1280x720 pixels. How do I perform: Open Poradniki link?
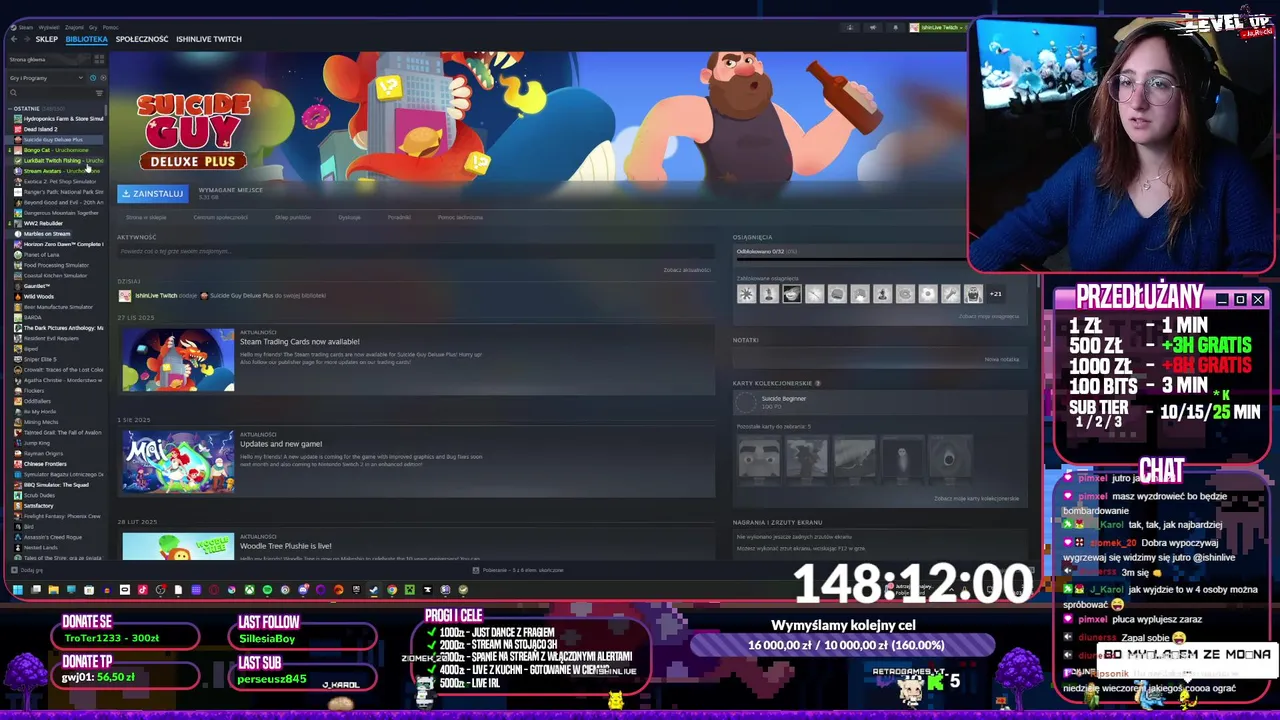pyautogui.click(x=399, y=217)
